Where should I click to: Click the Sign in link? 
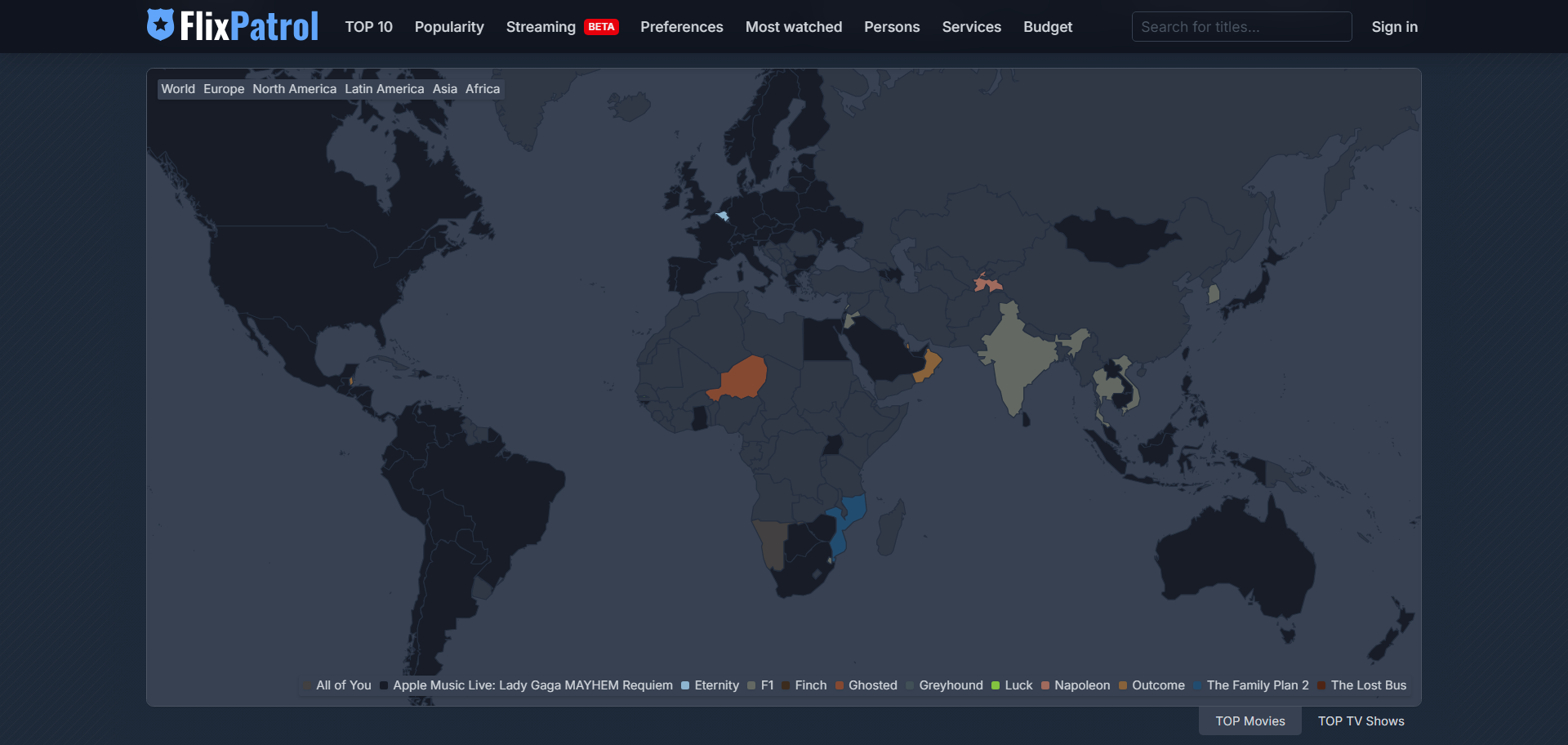tap(1394, 27)
